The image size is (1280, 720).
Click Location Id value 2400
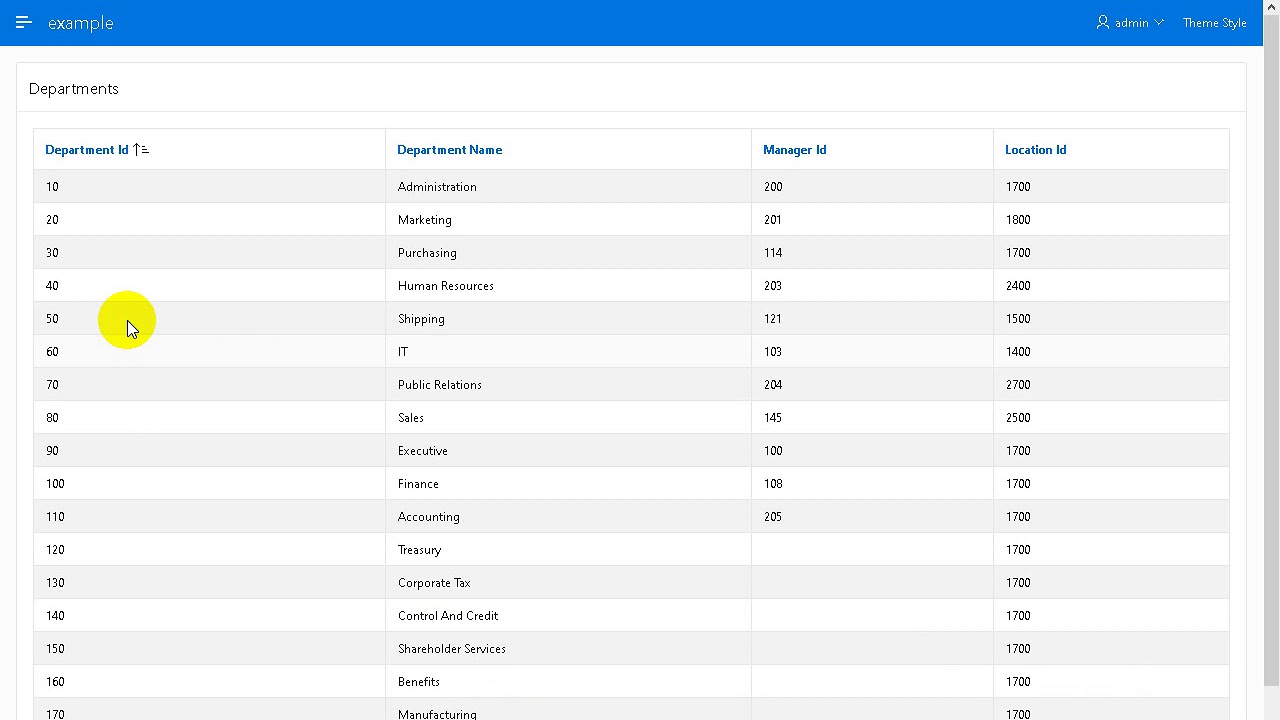click(1018, 286)
